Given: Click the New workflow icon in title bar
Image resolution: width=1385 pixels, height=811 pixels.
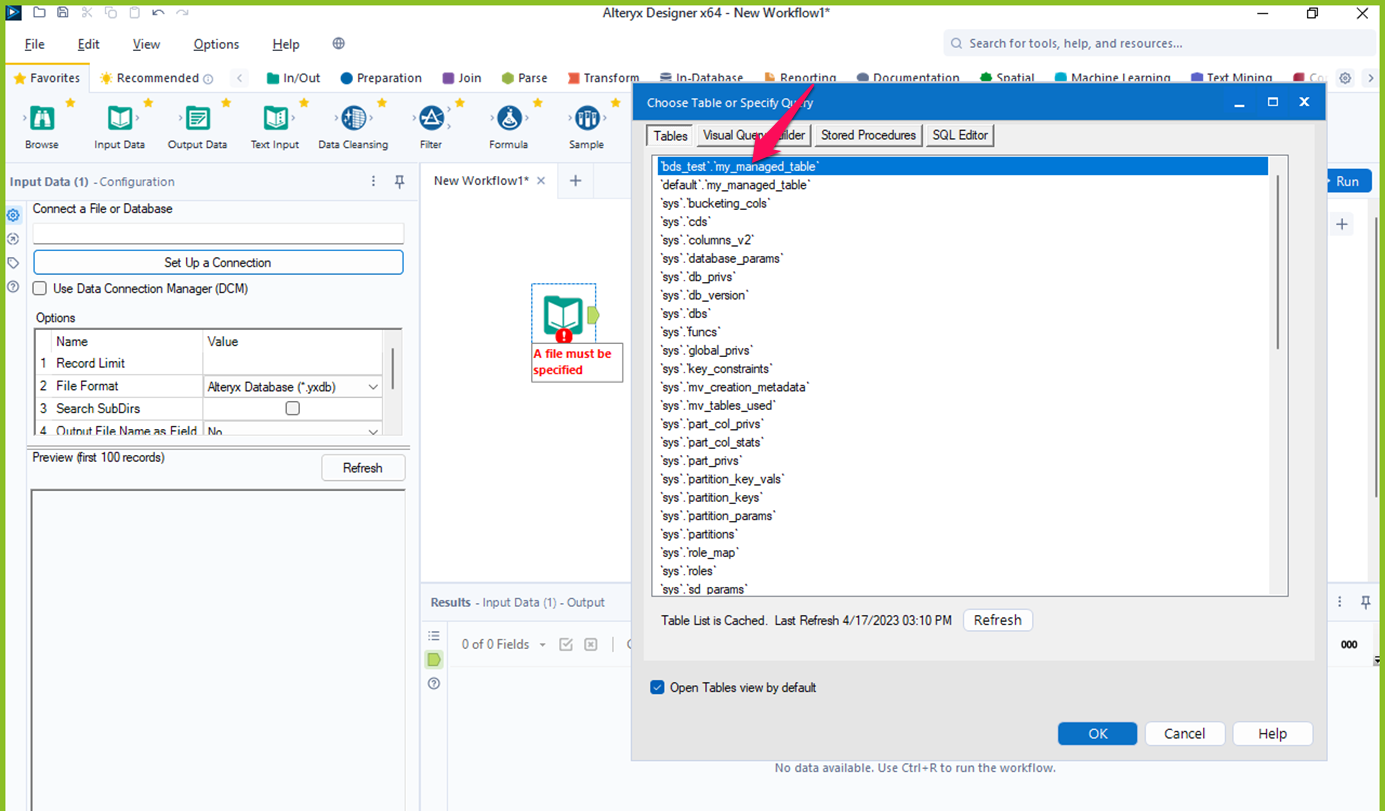Looking at the screenshot, I should click(x=39, y=13).
